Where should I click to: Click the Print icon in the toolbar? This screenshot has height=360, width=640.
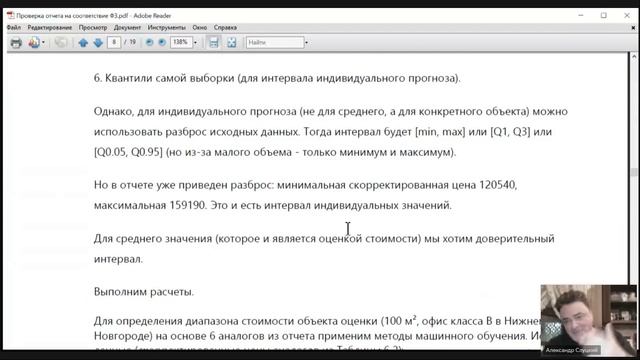click(x=16, y=42)
